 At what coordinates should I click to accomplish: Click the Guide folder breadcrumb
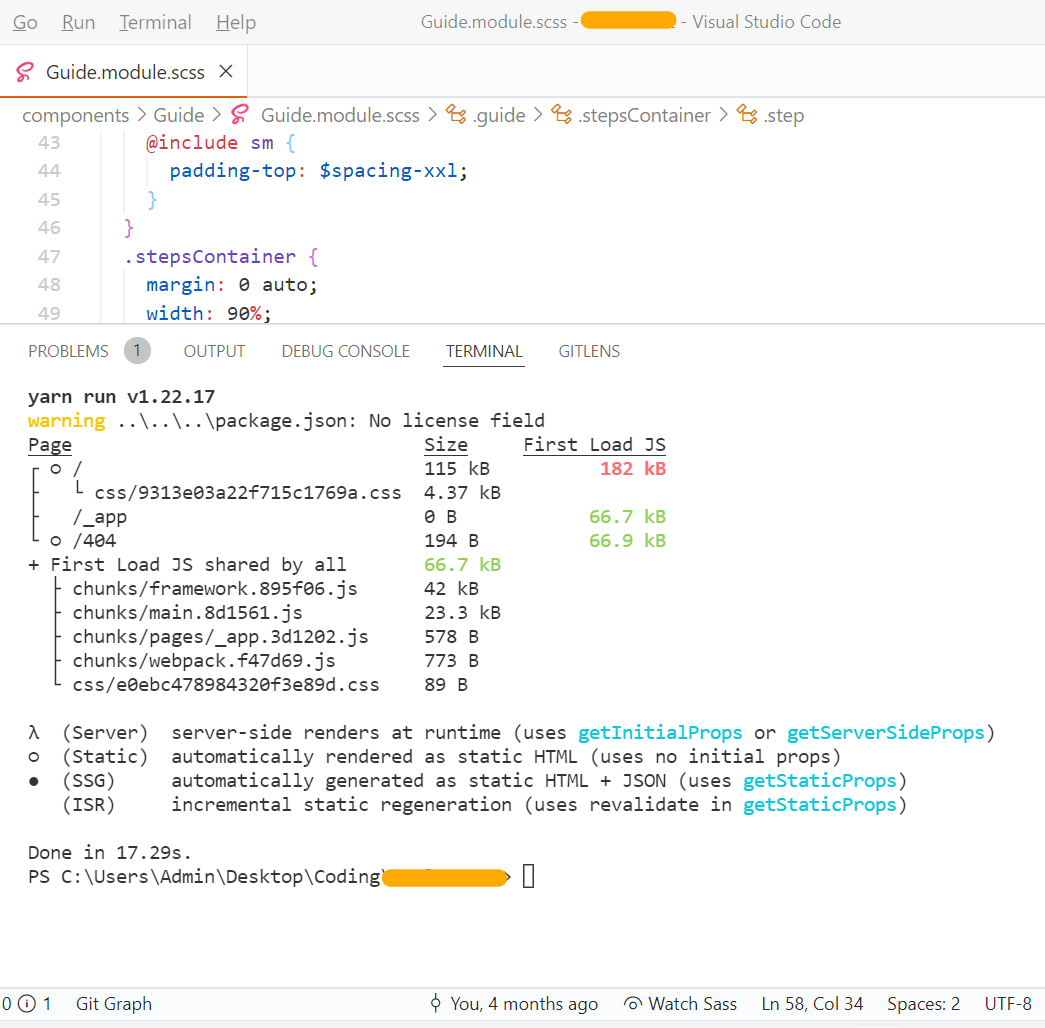pos(179,115)
